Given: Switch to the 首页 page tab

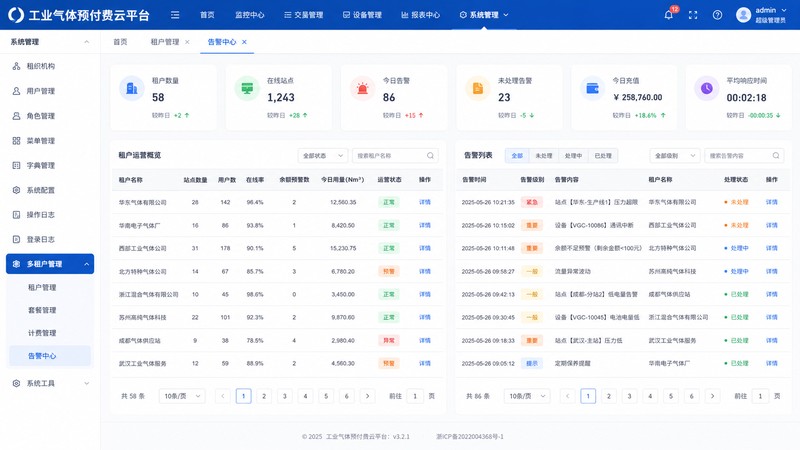Looking at the screenshot, I should [120, 42].
